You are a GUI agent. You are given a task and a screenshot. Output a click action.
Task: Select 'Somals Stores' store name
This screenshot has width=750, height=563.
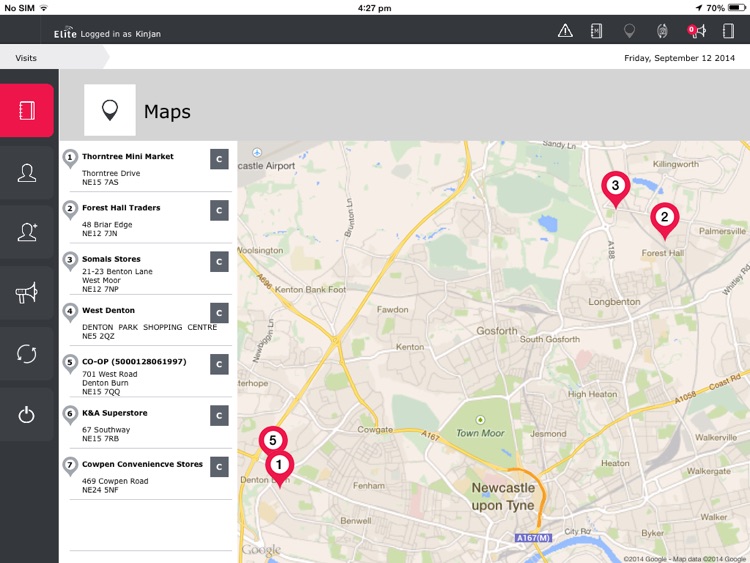click(x=111, y=259)
